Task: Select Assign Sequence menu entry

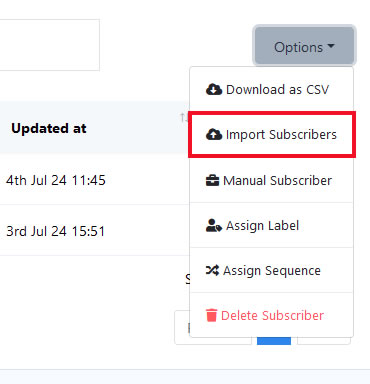Action: click(x=272, y=270)
